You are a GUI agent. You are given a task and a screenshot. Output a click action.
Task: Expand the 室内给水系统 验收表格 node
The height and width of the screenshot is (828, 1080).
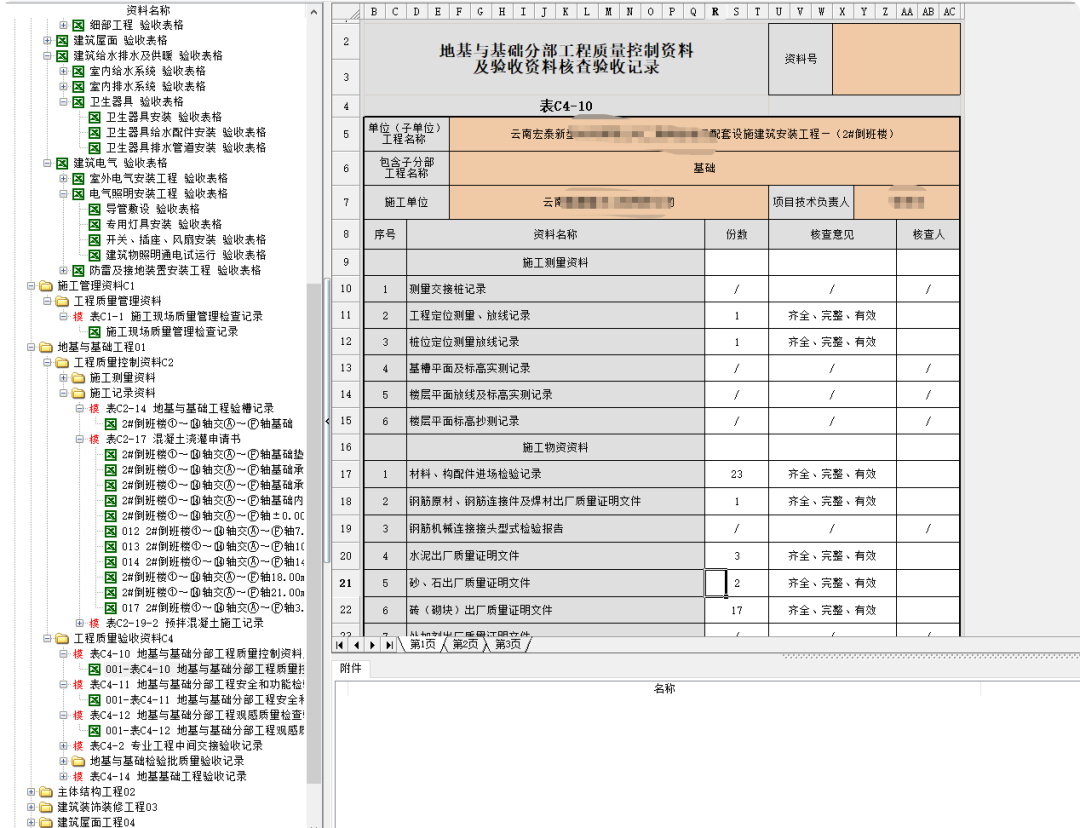(63, 71)
